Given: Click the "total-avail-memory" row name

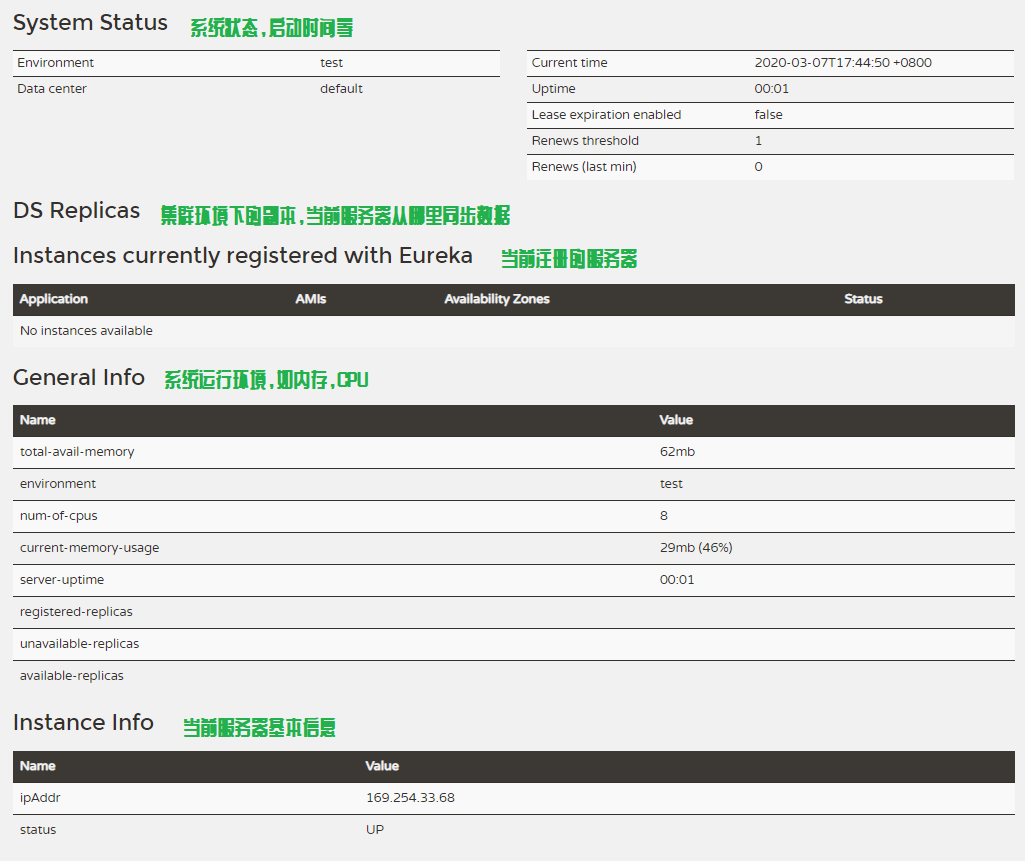Looking at the screenshot, I should 77,452.
